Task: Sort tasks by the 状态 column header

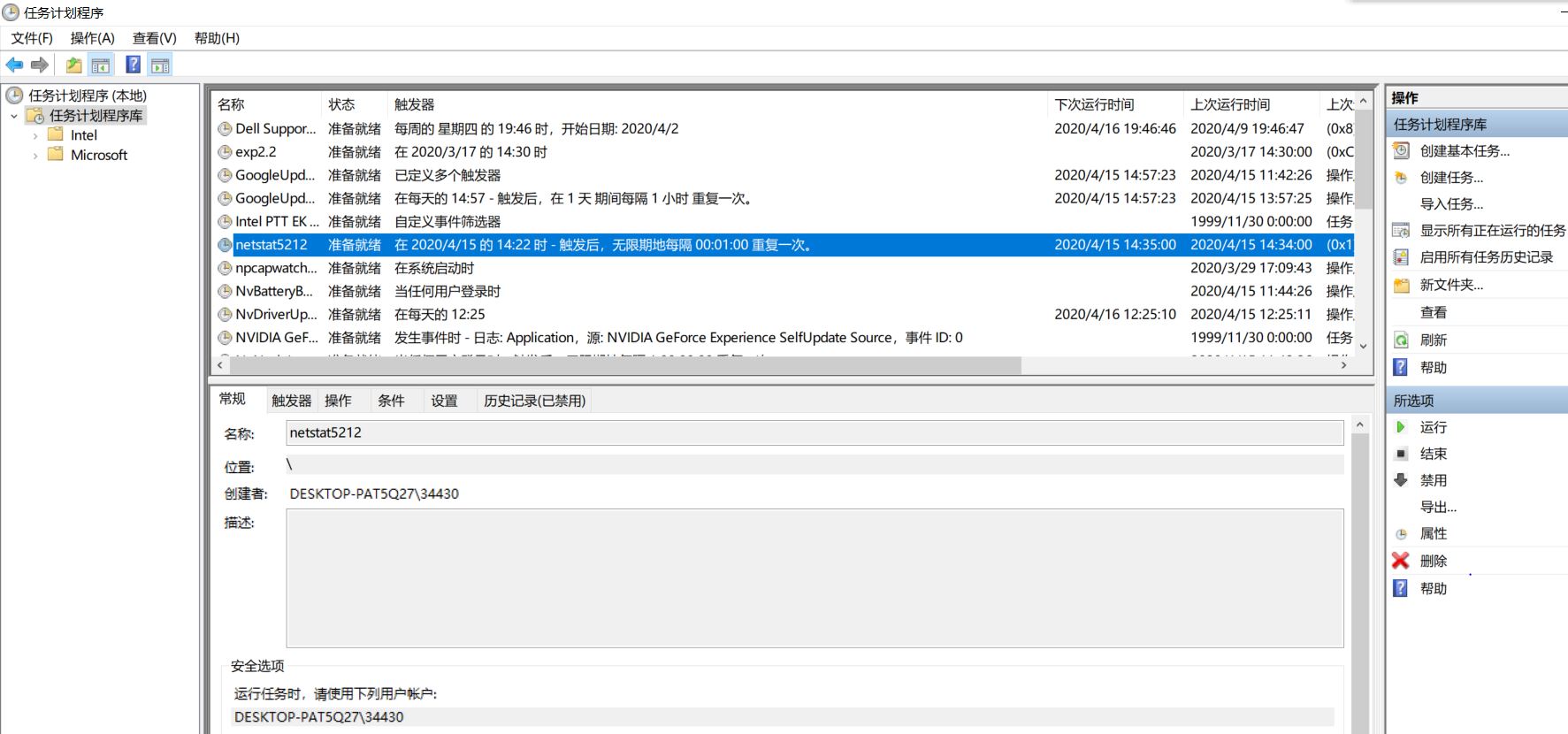Action: click(356, 104)
